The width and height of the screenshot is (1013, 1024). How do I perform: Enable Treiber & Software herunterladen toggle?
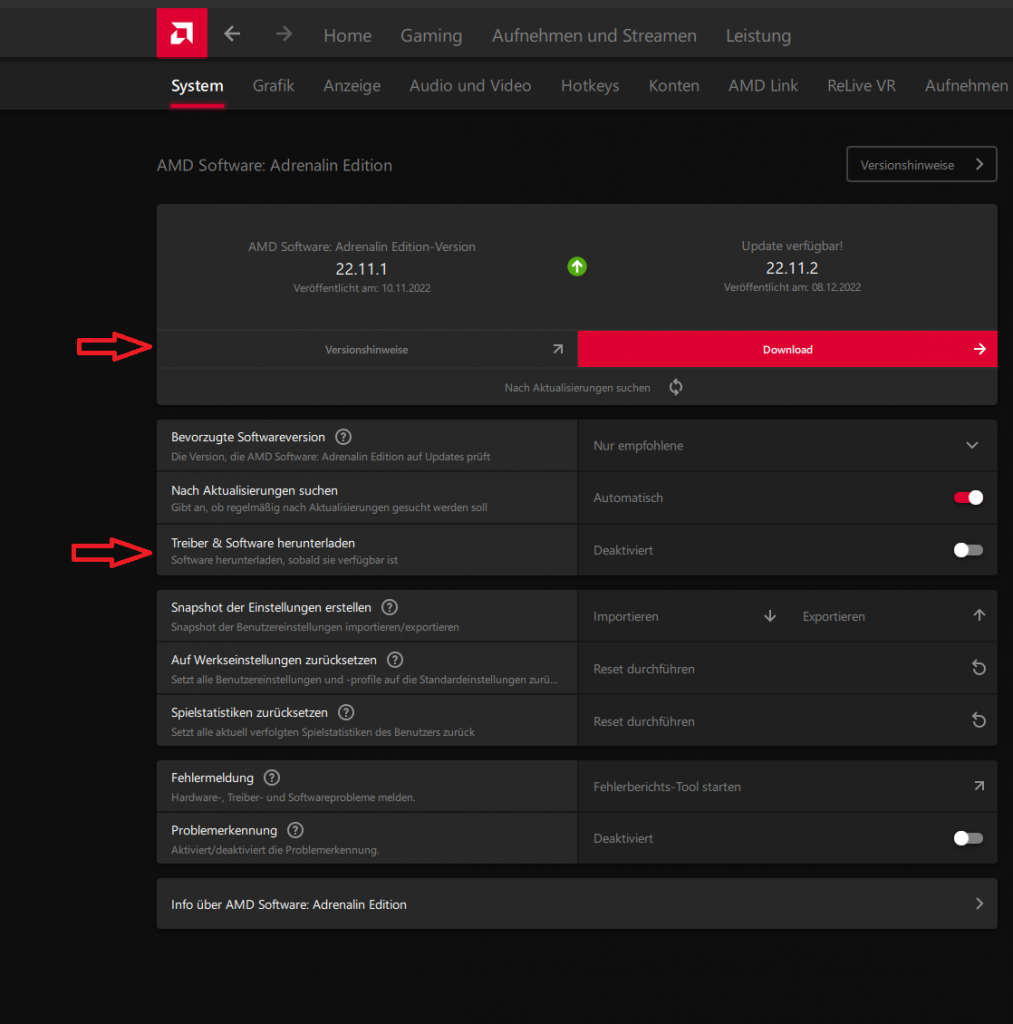968,550
